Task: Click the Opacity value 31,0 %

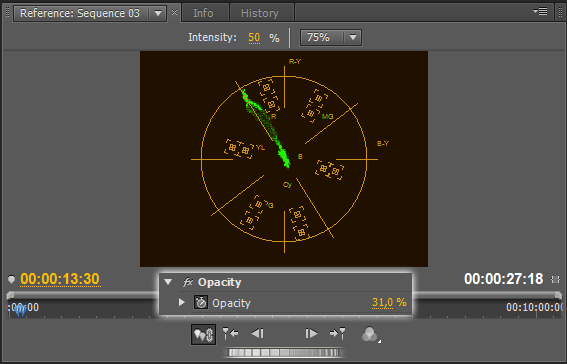Action: click(x=389, y=302)
